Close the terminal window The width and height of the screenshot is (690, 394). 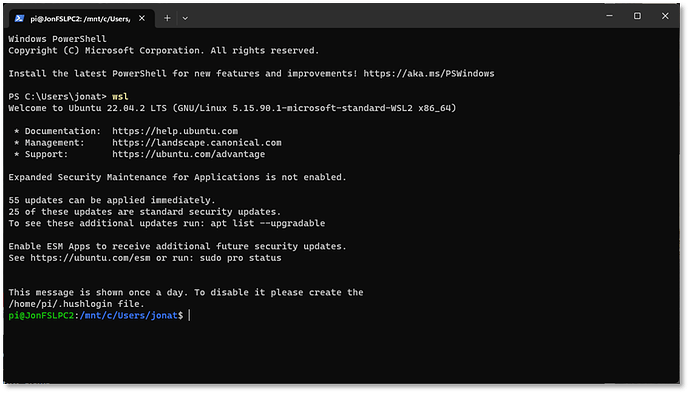[665, 16]
